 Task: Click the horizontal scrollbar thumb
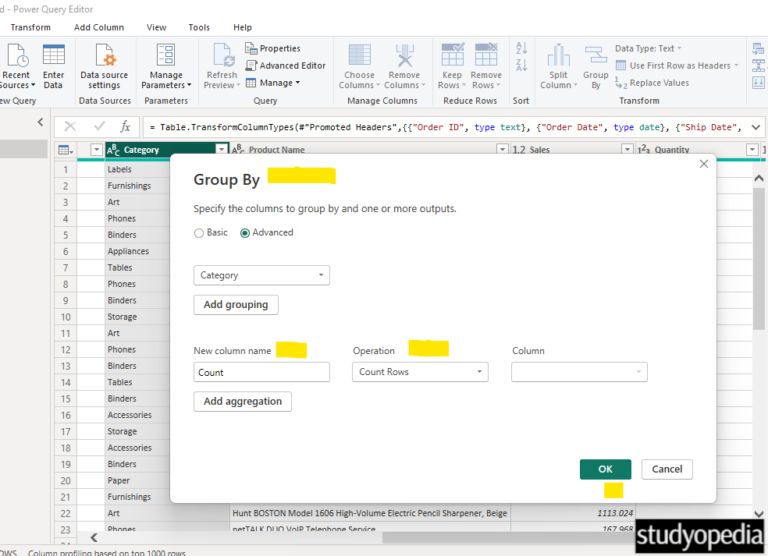pyautogui.click(x=509, y=537)
